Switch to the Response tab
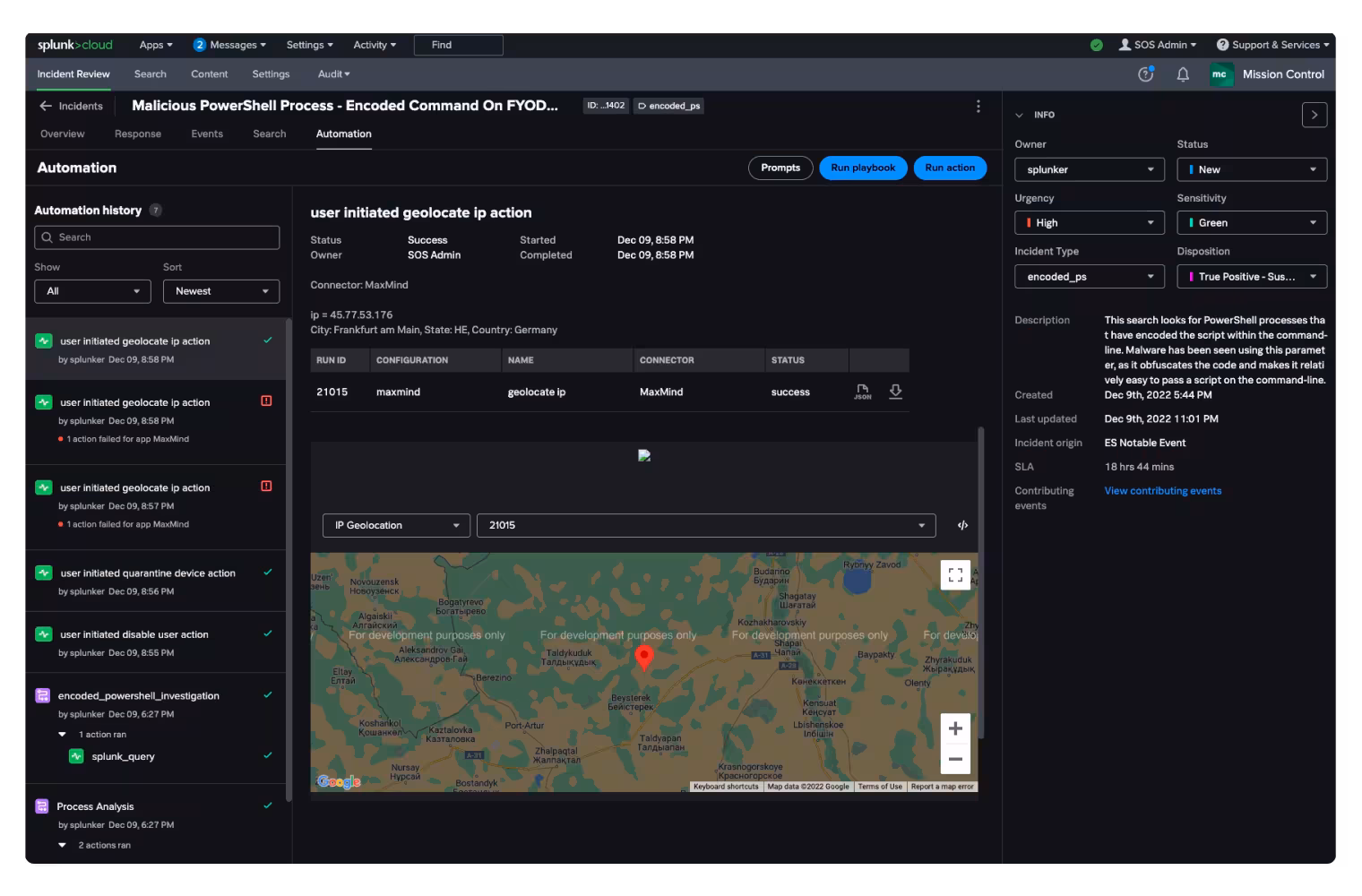The image size is (1362, 896). tap(138, 134)
